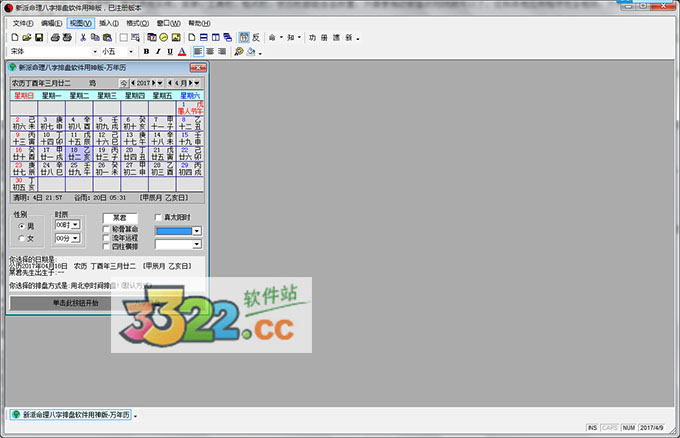Select calendar day 10 十四

(x=52, y=138)
